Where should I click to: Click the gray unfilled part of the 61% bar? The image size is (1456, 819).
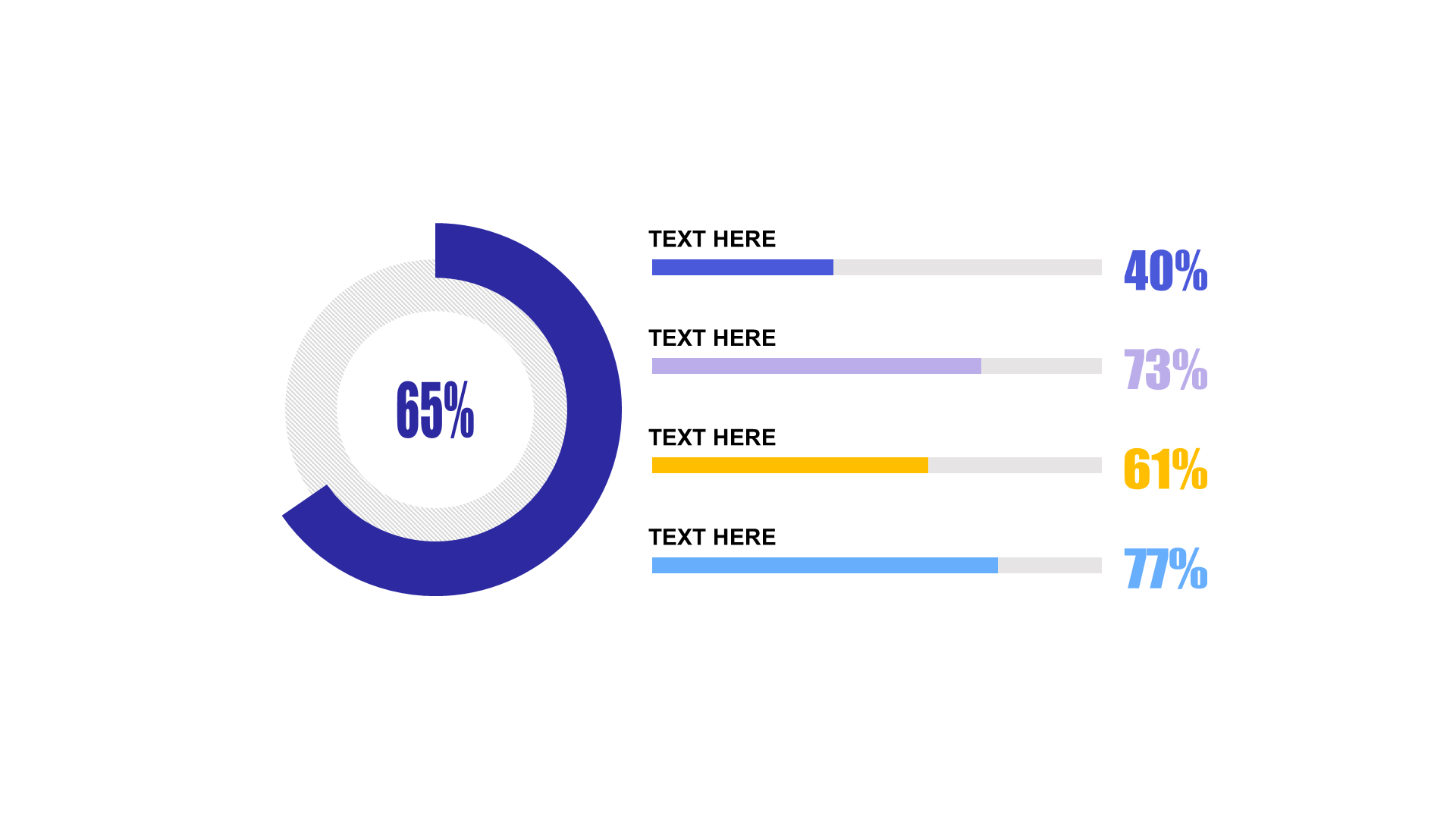pos(1015,466)
